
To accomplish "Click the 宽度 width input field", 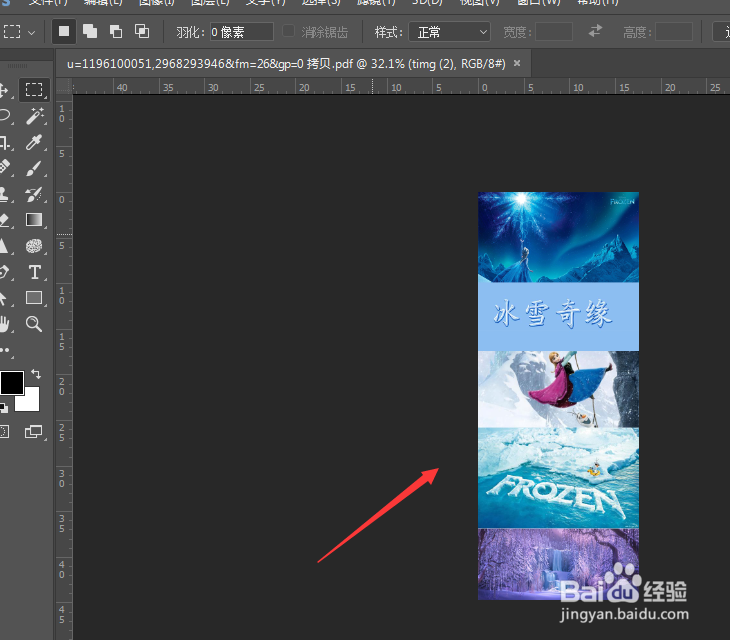I will [554, 32].
